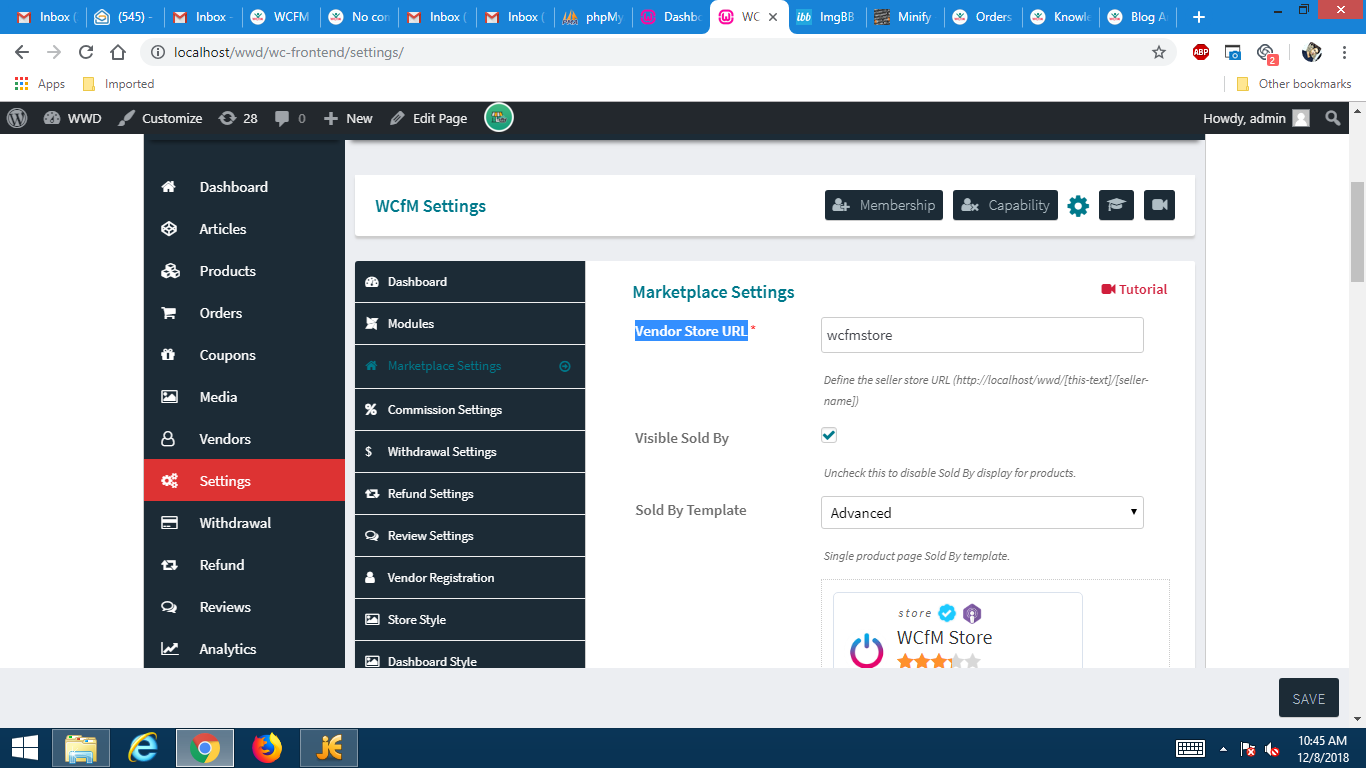Click the browser home button

pyautogui.click(x=118, y=52)
